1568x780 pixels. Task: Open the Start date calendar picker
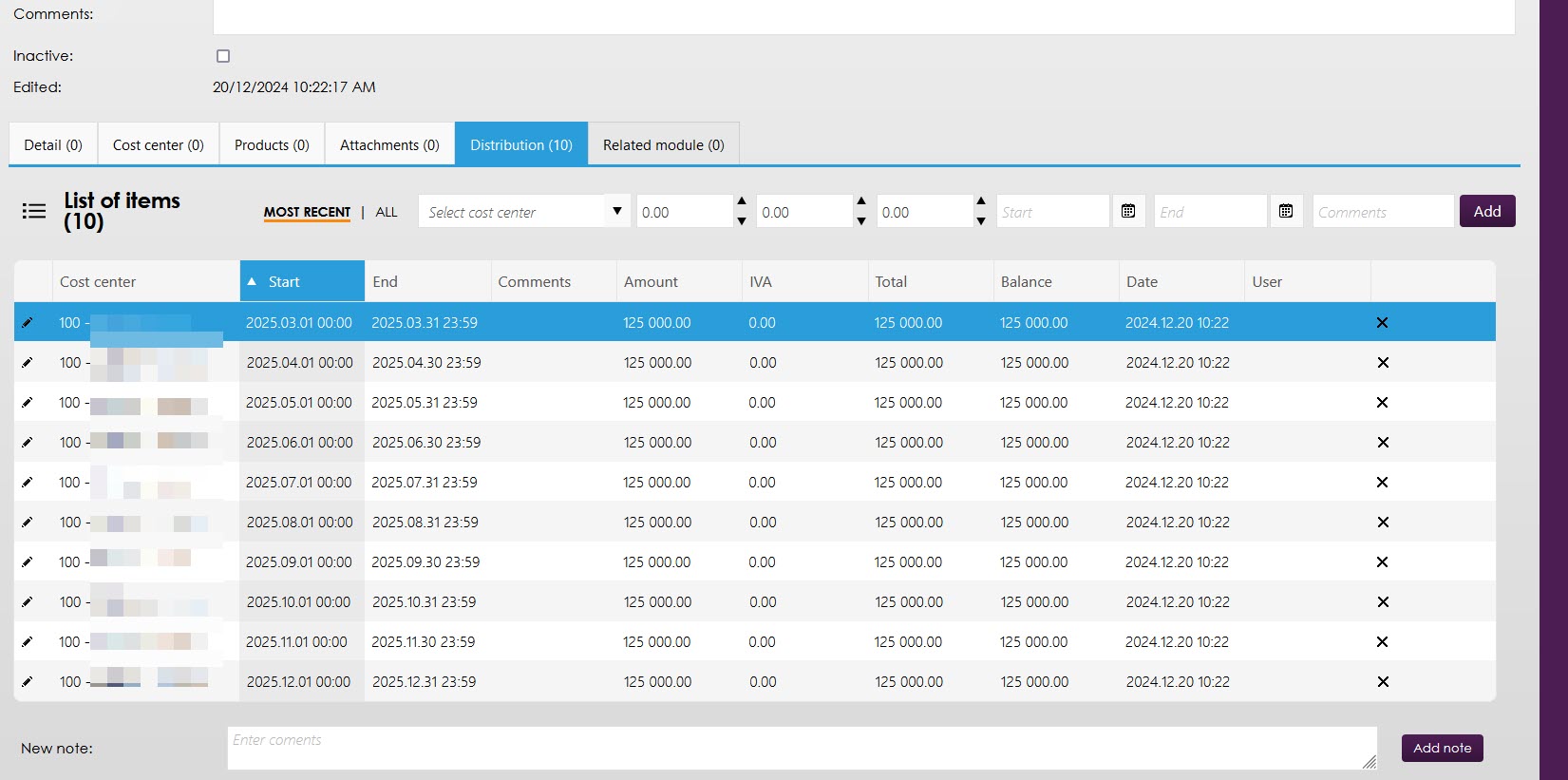coord(1128,211)
